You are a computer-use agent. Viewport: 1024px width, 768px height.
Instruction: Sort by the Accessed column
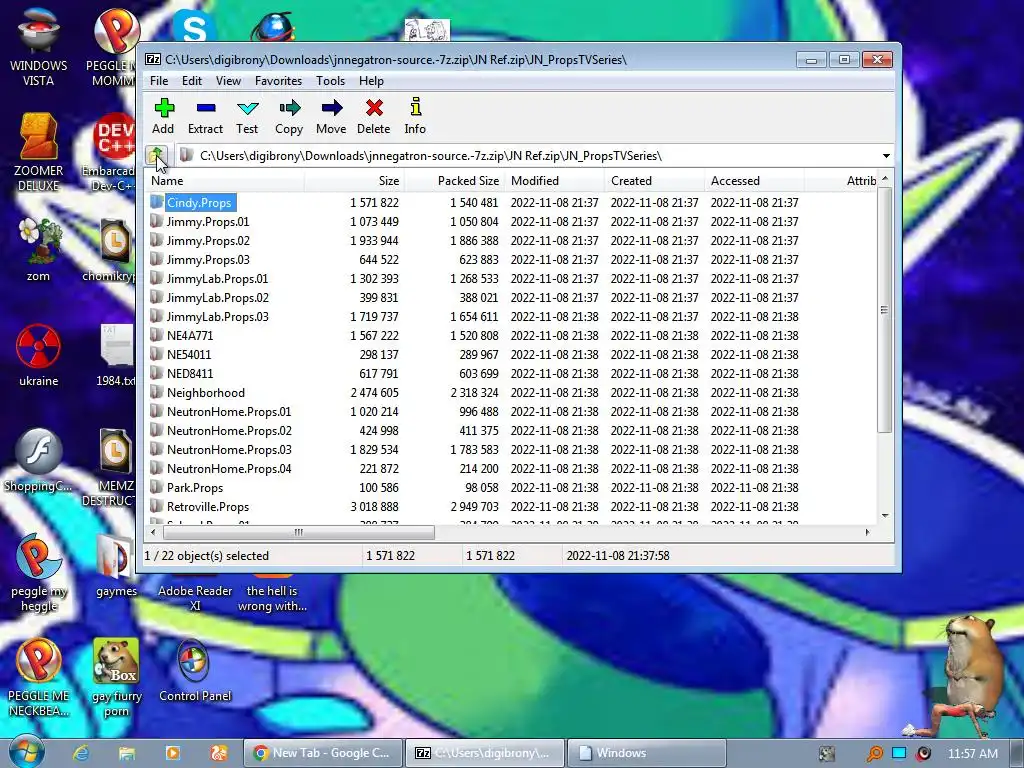(x=754, y=181)
